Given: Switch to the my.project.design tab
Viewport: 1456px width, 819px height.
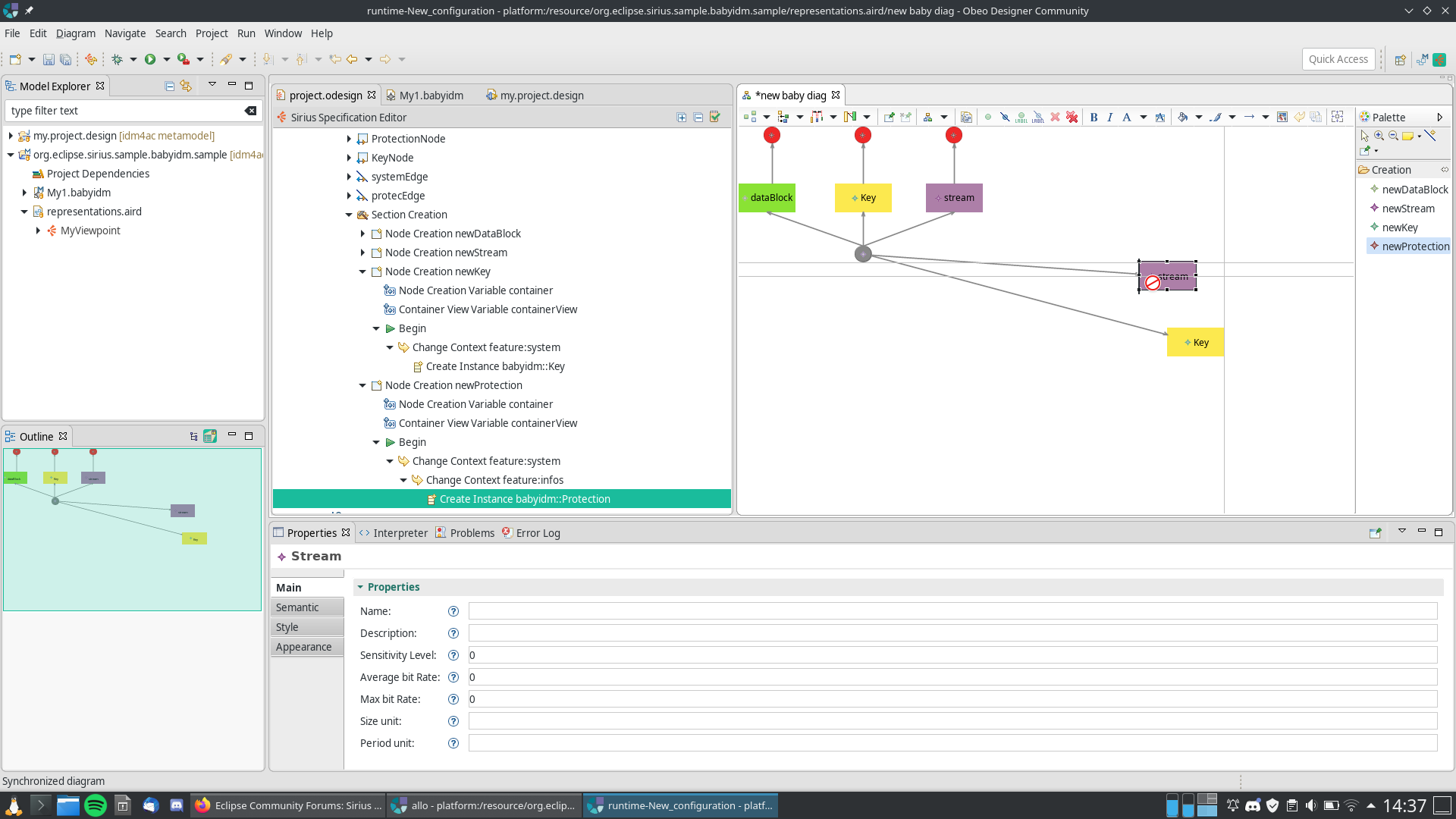Looking at the screenshot, I should (541, 96).
